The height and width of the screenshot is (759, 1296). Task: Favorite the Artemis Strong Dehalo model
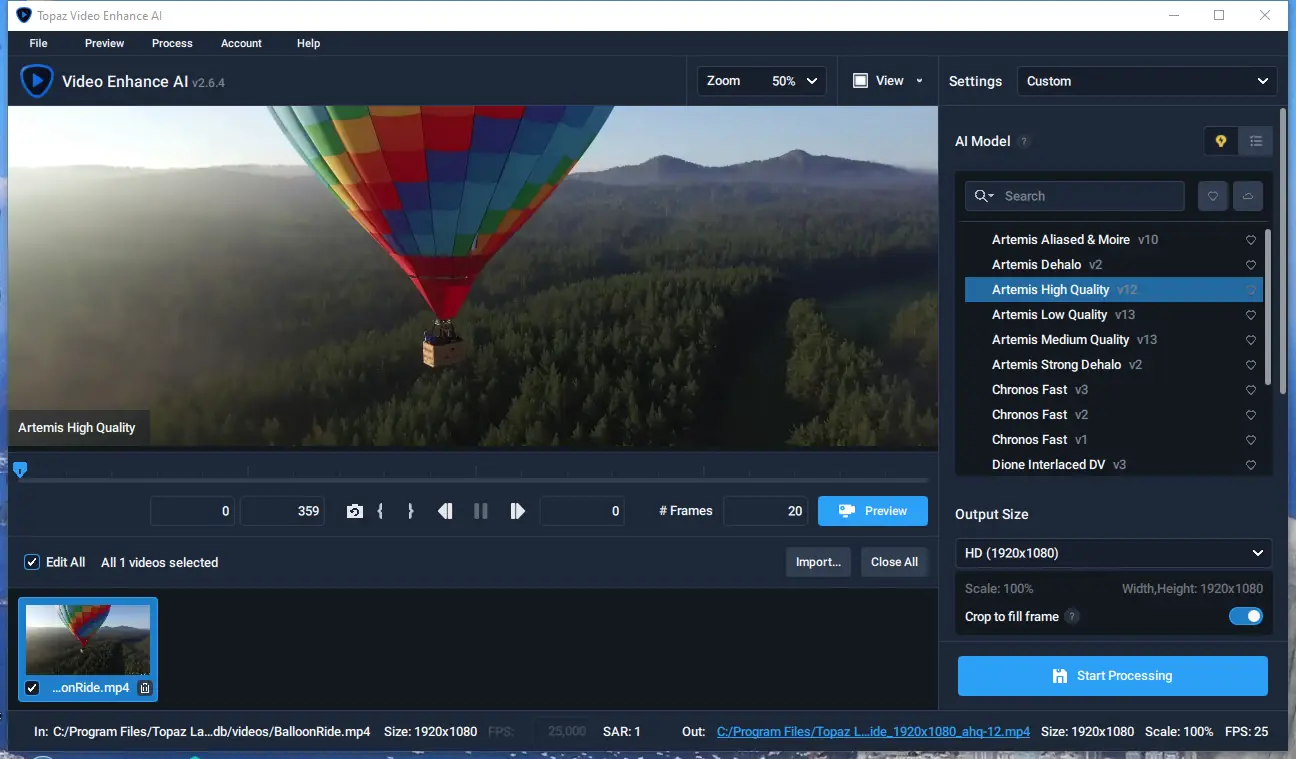coord(1251,365)
